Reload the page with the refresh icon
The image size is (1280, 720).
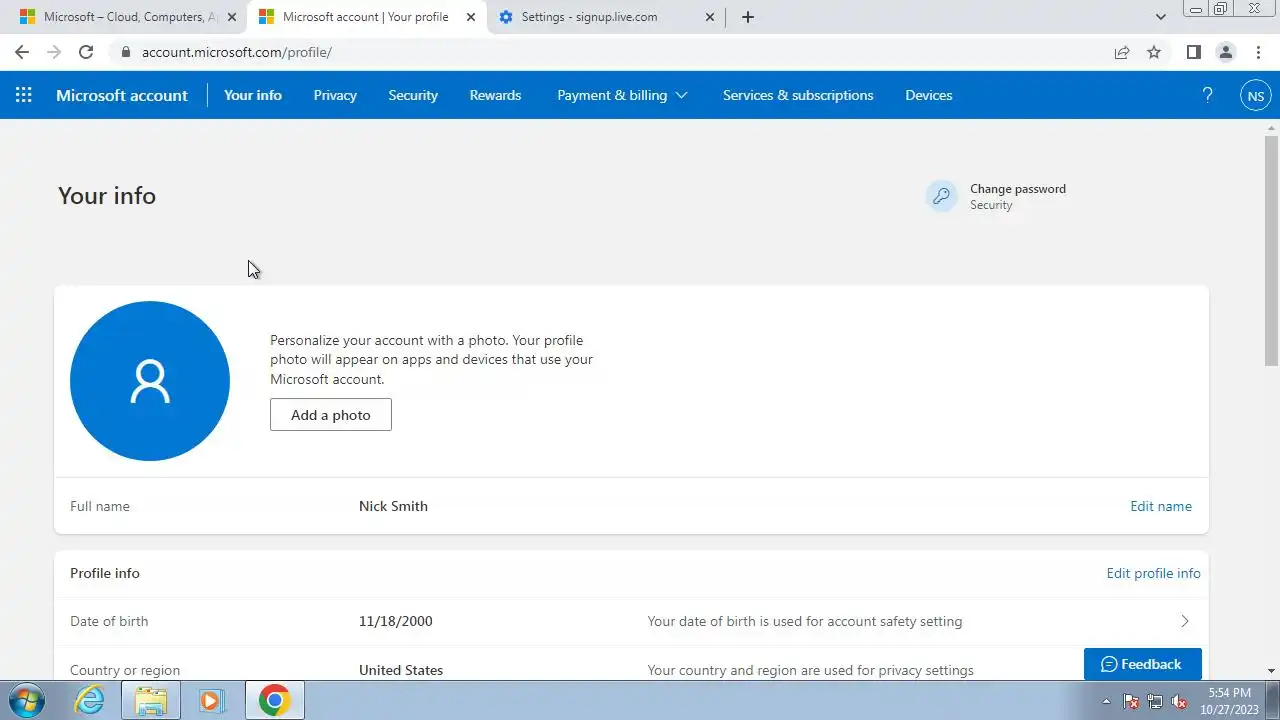click(x=86, y=52)
